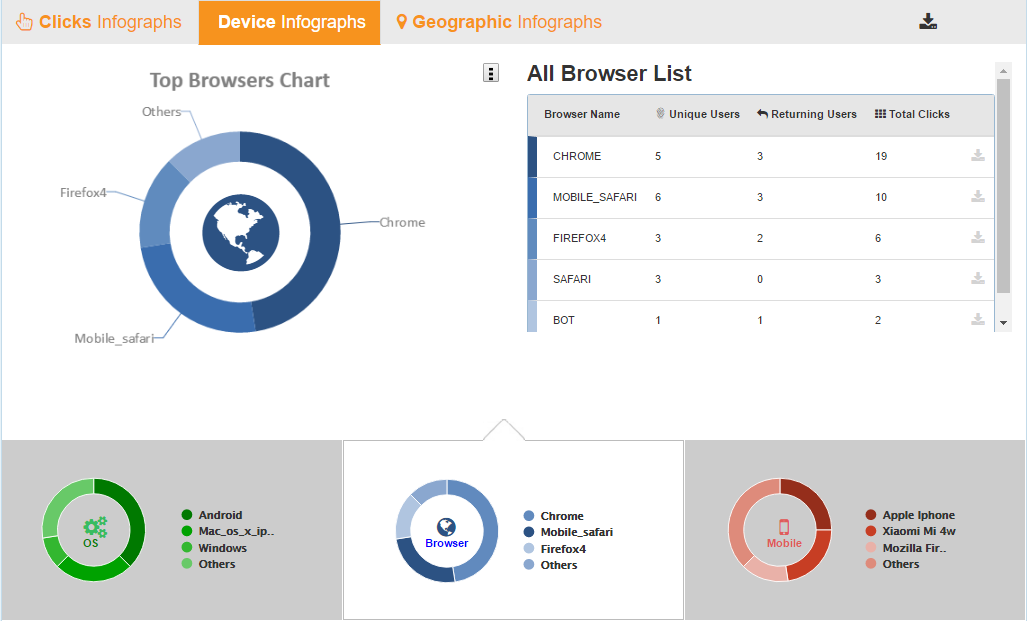This screenshot has height=621, width=1027.
Task: Click Apple Iphone legend color dot
Action: [871, 515]
